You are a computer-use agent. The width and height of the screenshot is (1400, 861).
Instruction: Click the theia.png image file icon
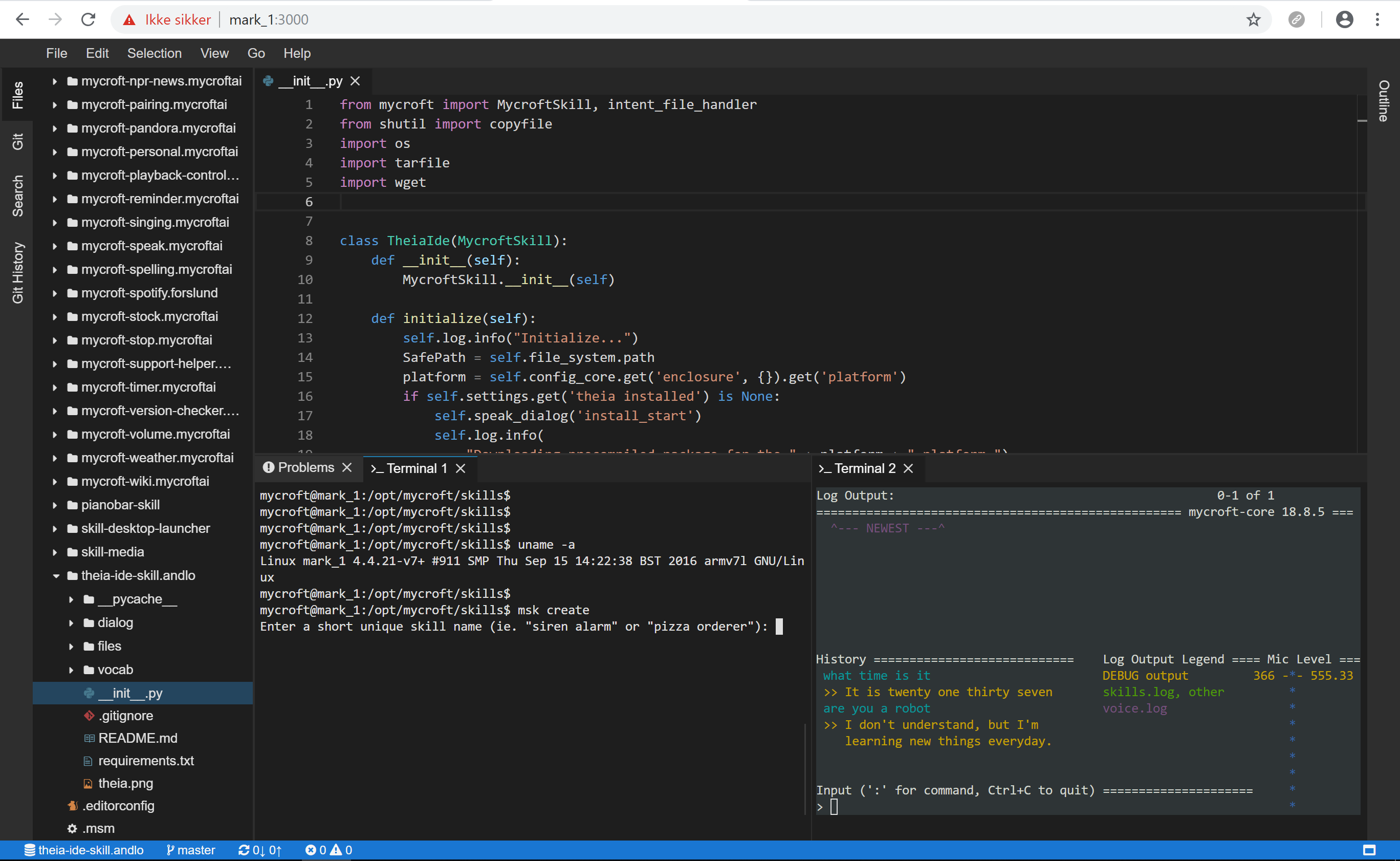click(x=88, y=784)
